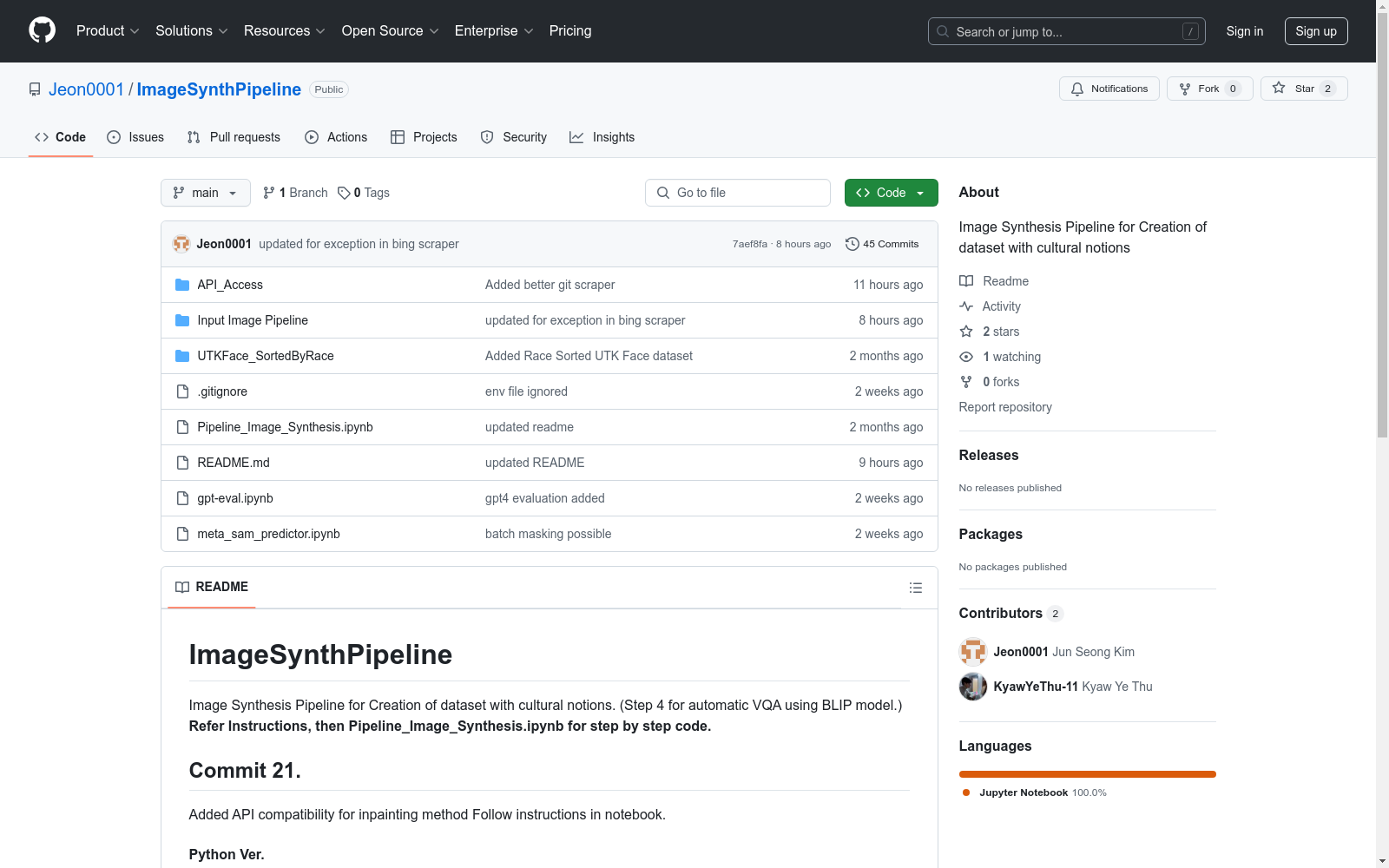Expand the Solutions menu

coord(192,31)
